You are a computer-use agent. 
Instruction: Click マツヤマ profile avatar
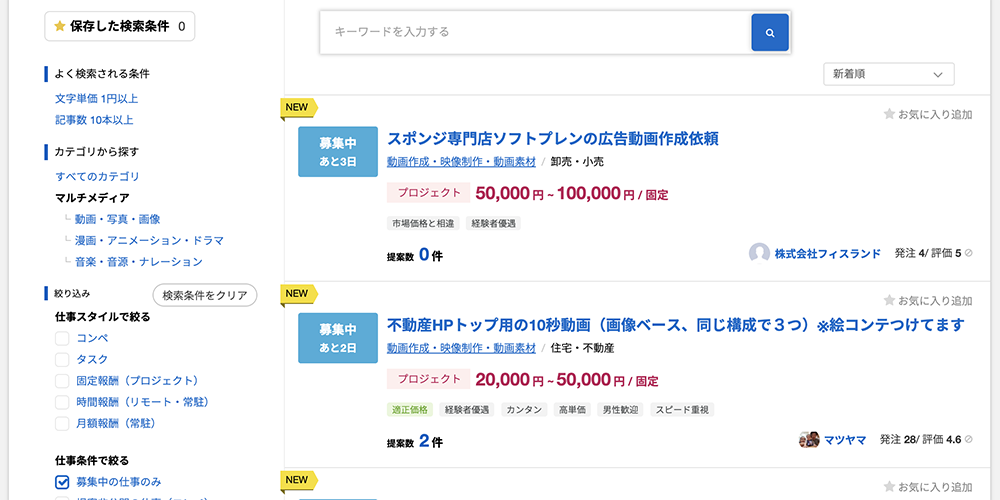pyautogui.click(x=809, y=439)
